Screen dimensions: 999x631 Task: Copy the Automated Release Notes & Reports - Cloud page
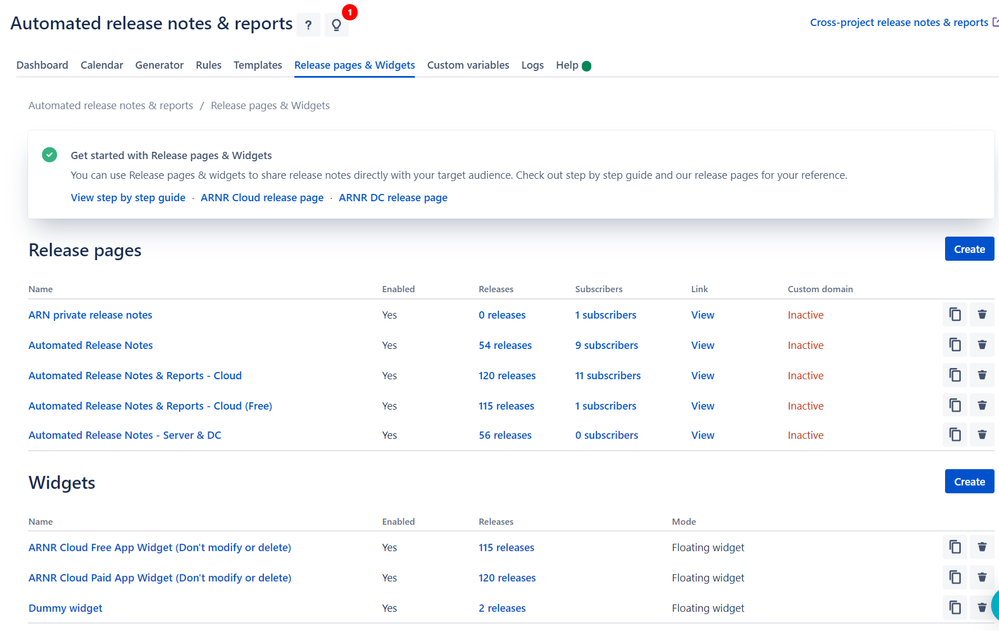(955, 374)
